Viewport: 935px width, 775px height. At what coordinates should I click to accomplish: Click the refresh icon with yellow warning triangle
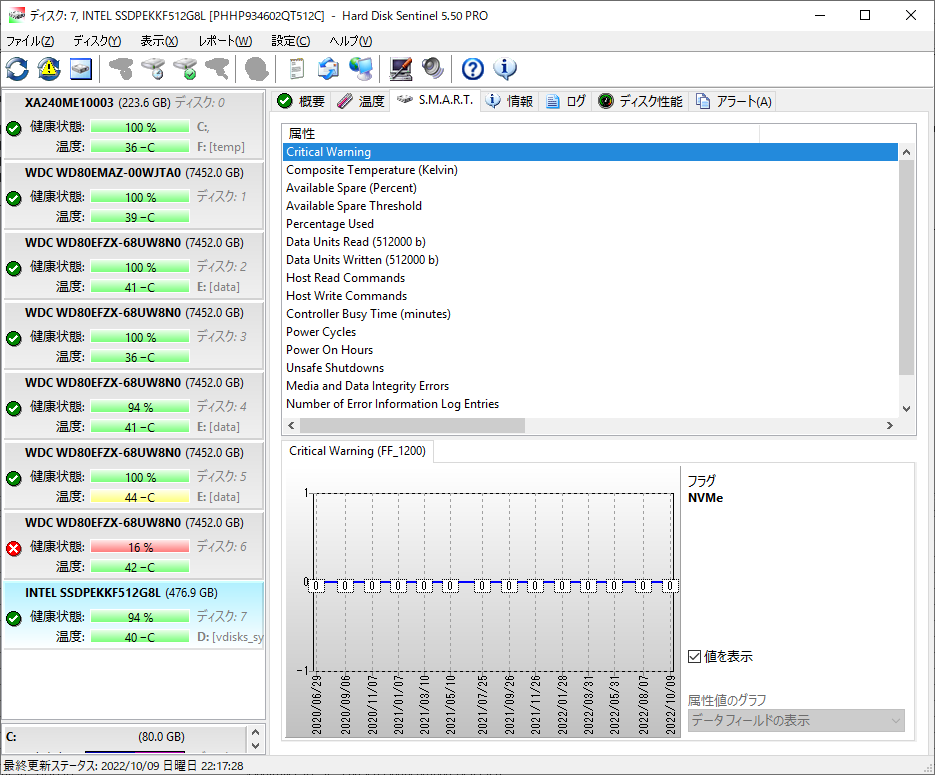point(49,69)
